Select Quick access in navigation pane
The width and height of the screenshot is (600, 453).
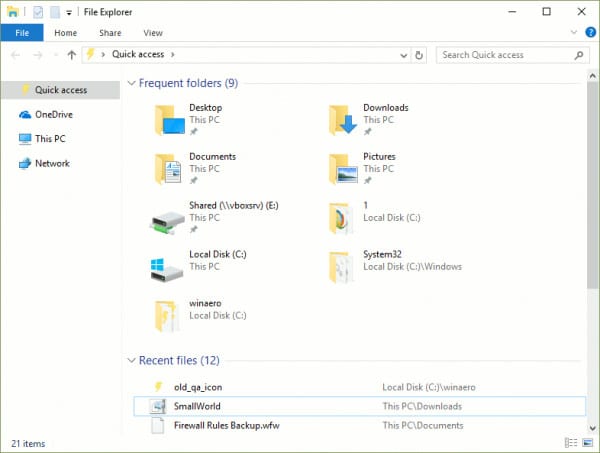60,90
